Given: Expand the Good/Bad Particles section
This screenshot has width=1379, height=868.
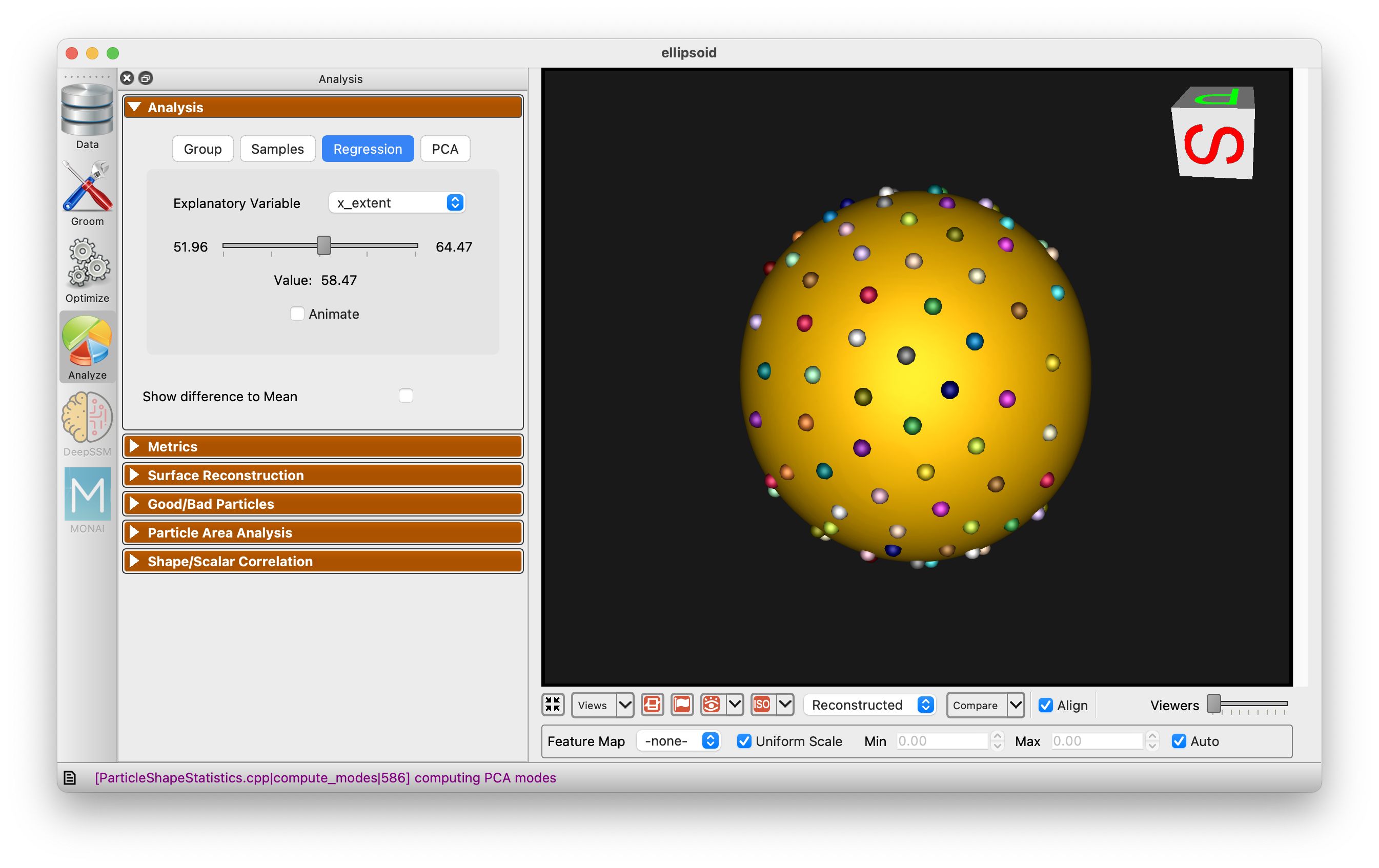Looking at the screenshot, I should (x=323, y=504).
